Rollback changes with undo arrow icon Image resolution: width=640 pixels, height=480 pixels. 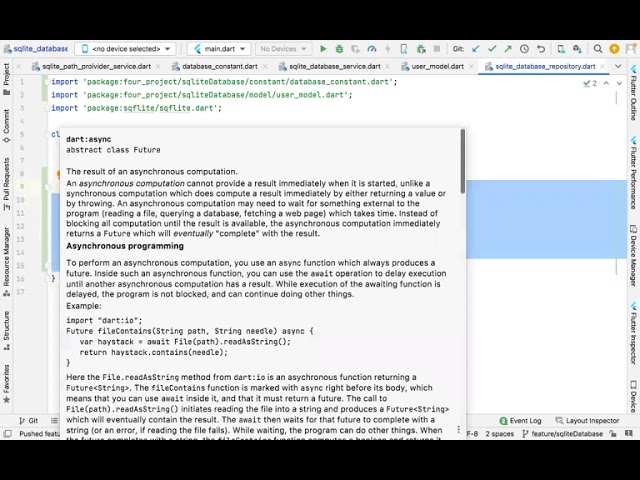(541, 49)
